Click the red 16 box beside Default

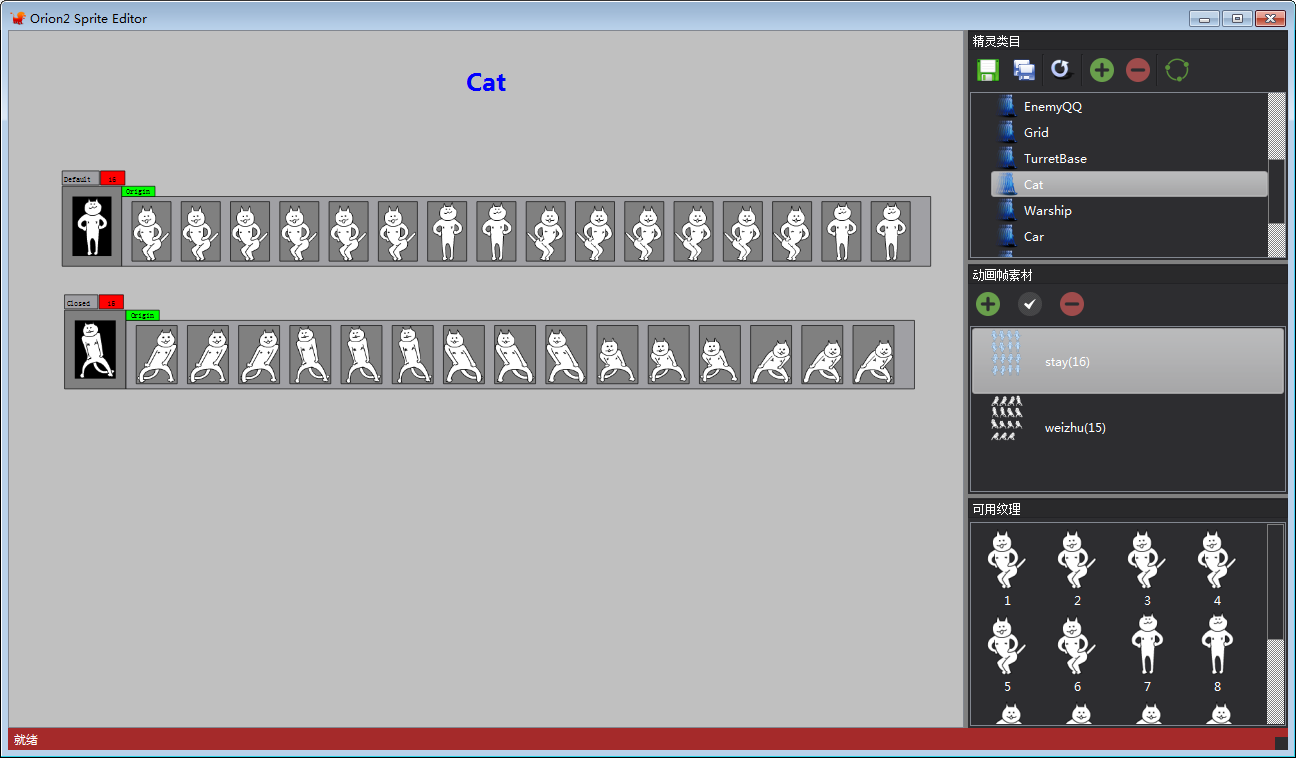click(112, 179)
